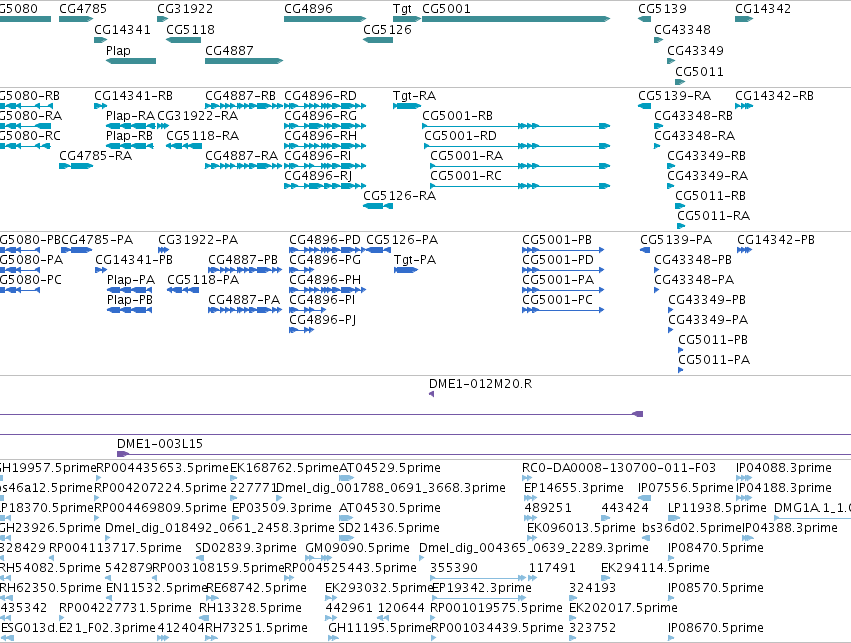The height and width of the screenshot is (643, 851).
Task: Select EST AT04529.5prime
Action: 346,478
